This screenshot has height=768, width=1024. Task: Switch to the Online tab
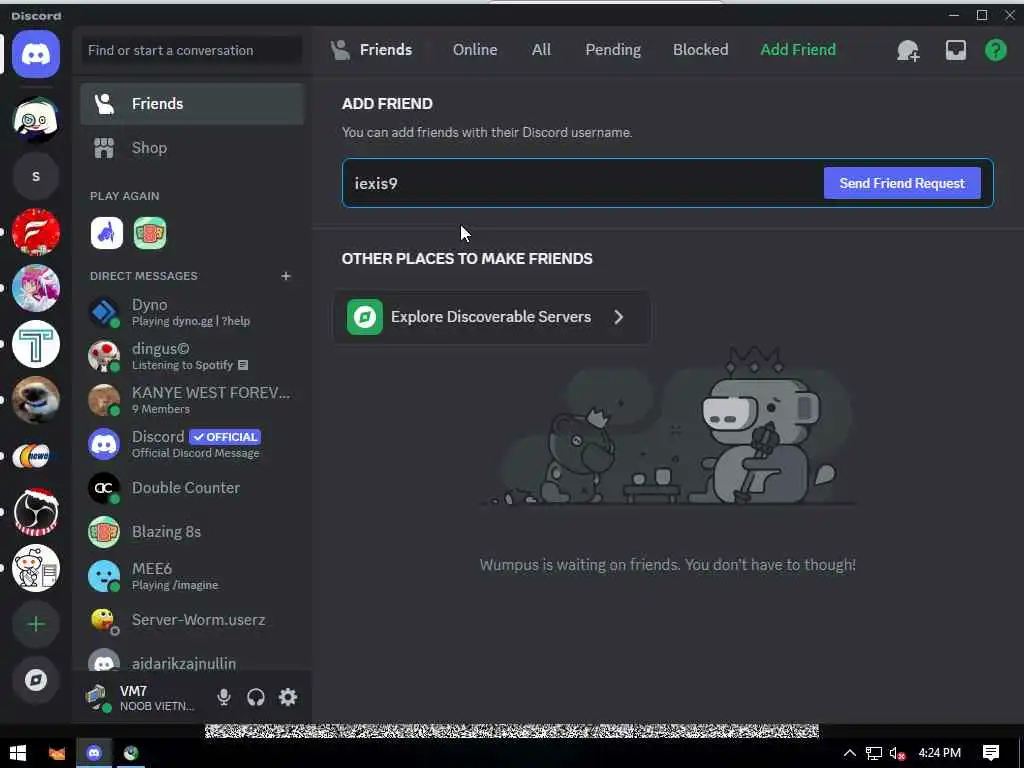click(x=475, y=50)
